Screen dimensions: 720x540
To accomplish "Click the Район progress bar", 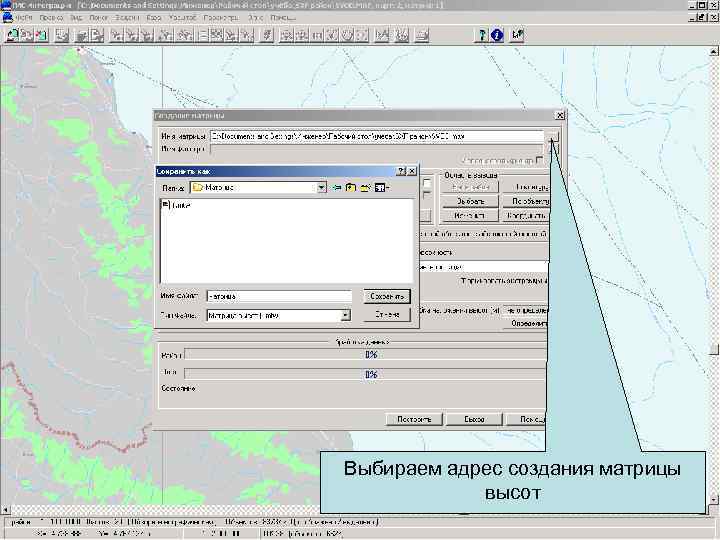I will [x=366, y=354].
